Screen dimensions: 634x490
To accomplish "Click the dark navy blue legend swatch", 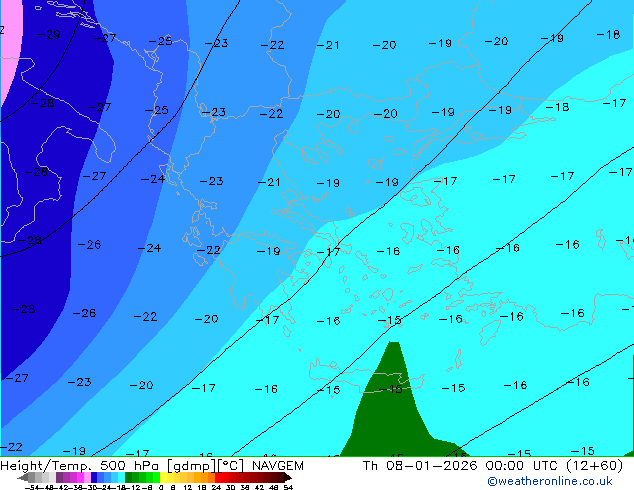I will tap(94, 477).
